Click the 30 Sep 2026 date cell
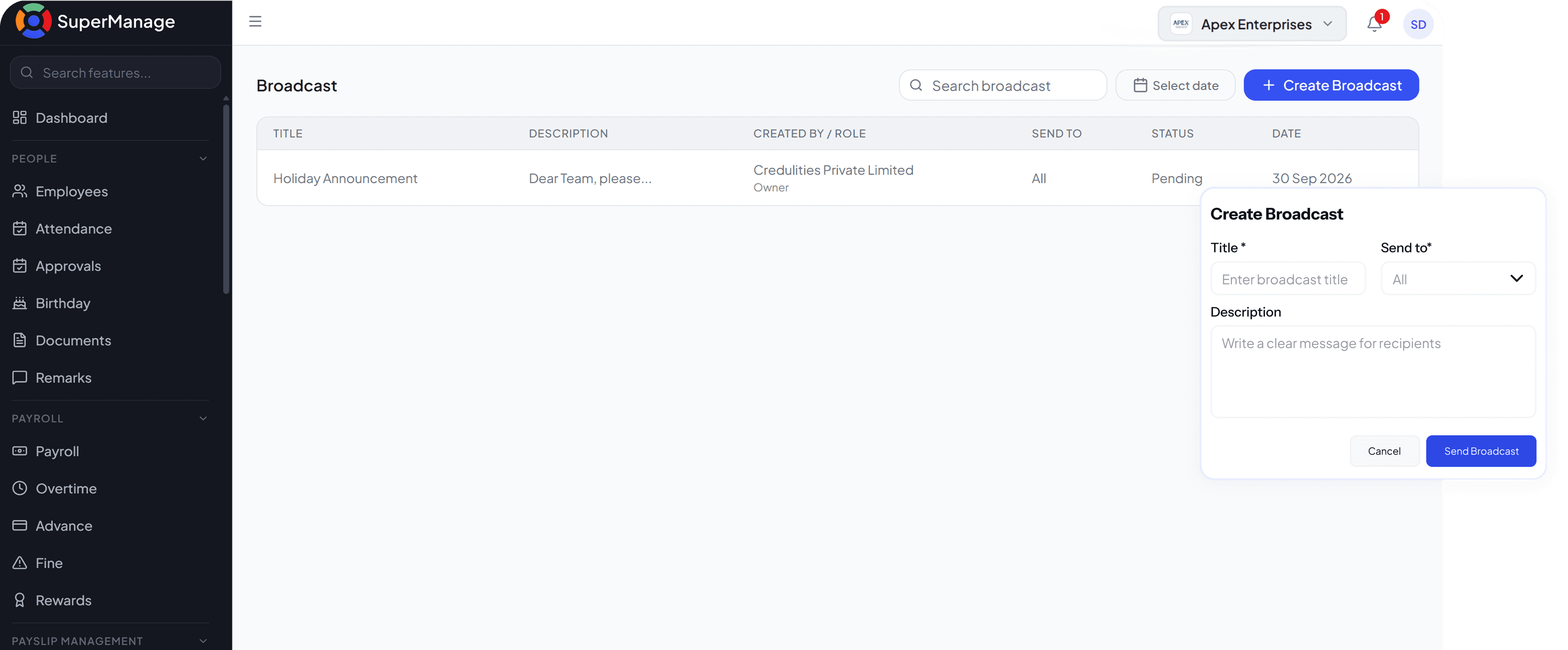Viewport: 1568px width, 650px height. point(1312,178)
